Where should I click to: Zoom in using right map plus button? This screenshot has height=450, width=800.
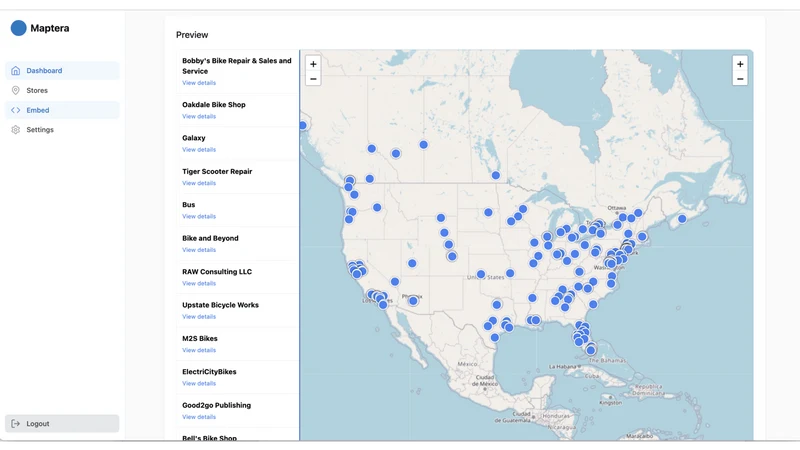coord(740,64)
